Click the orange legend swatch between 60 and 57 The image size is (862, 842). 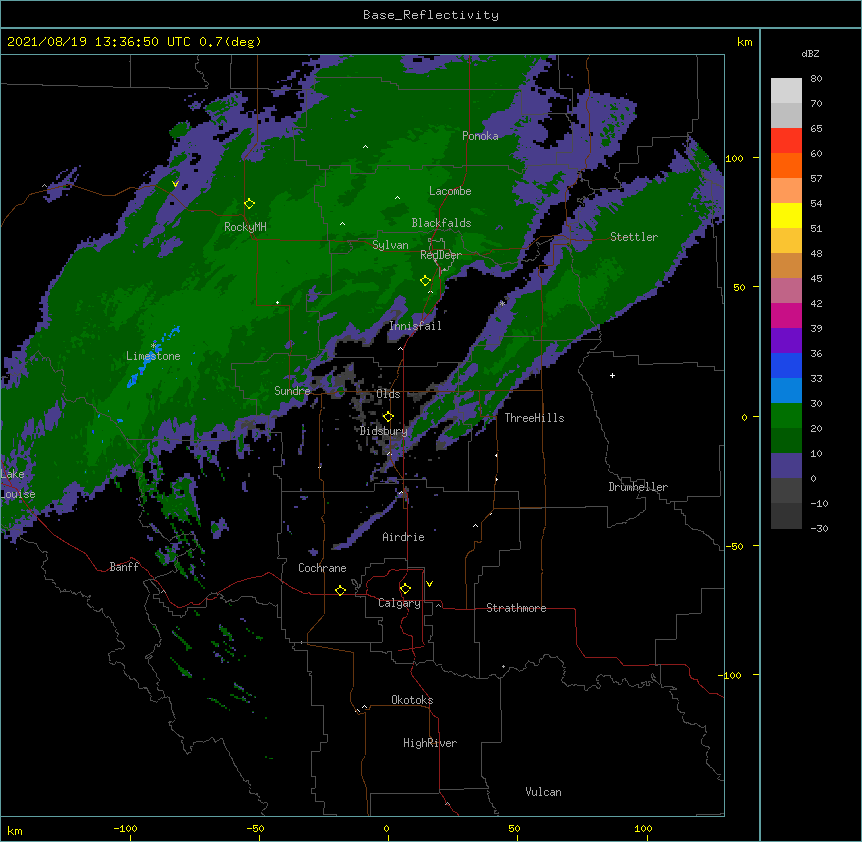point(786,165)
